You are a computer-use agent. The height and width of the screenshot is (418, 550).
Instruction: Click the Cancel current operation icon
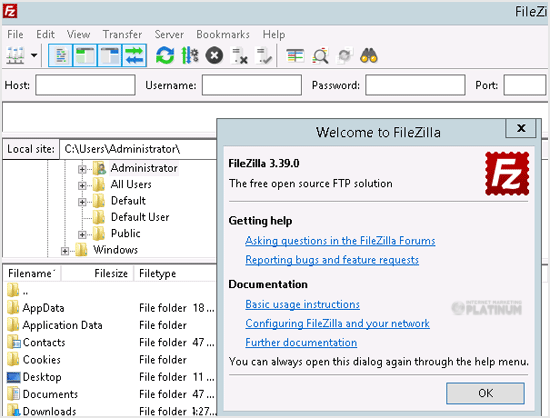(x=214, y=55)
